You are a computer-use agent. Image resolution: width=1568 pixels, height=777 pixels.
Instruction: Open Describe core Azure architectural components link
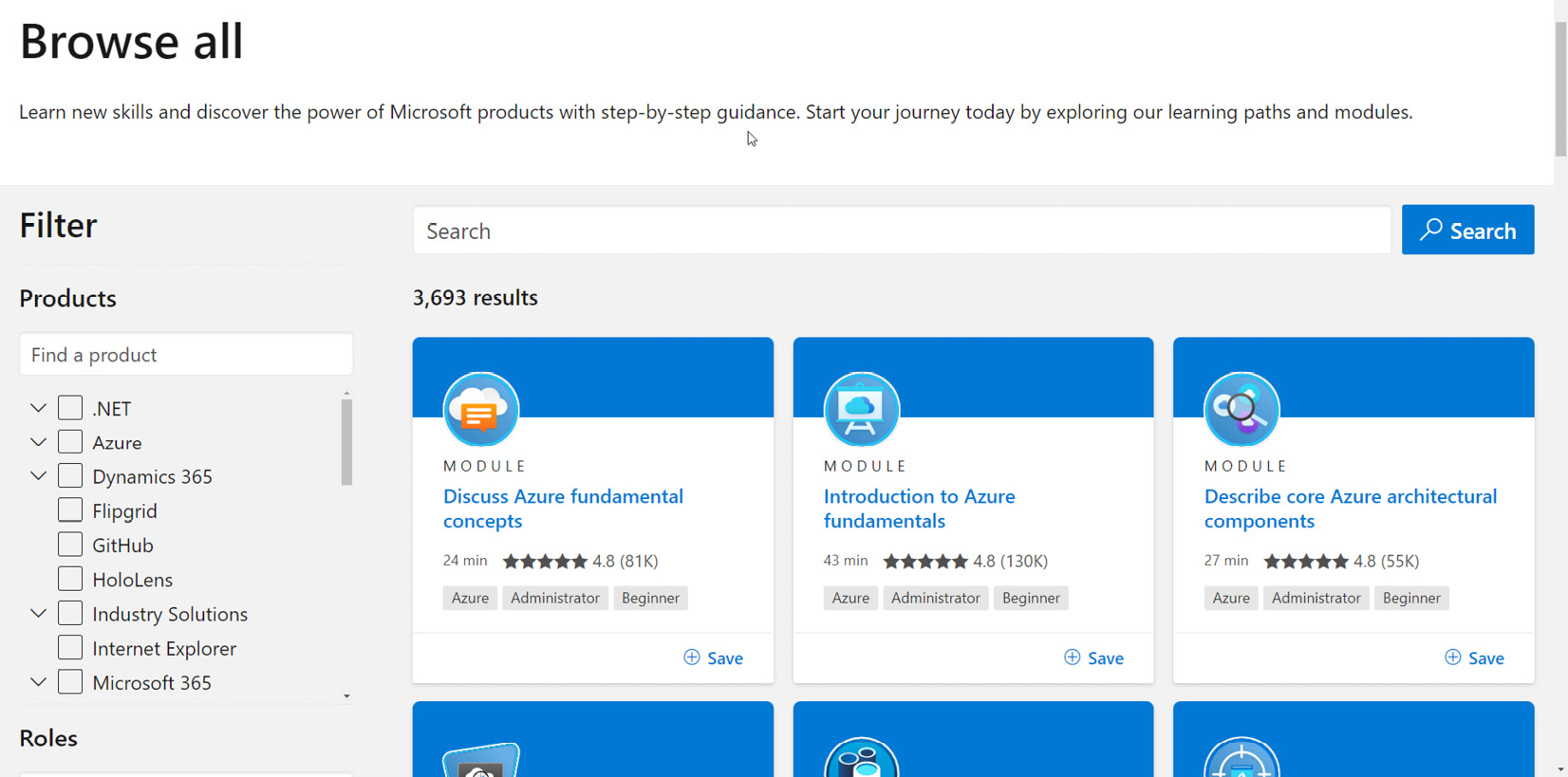1350,509
